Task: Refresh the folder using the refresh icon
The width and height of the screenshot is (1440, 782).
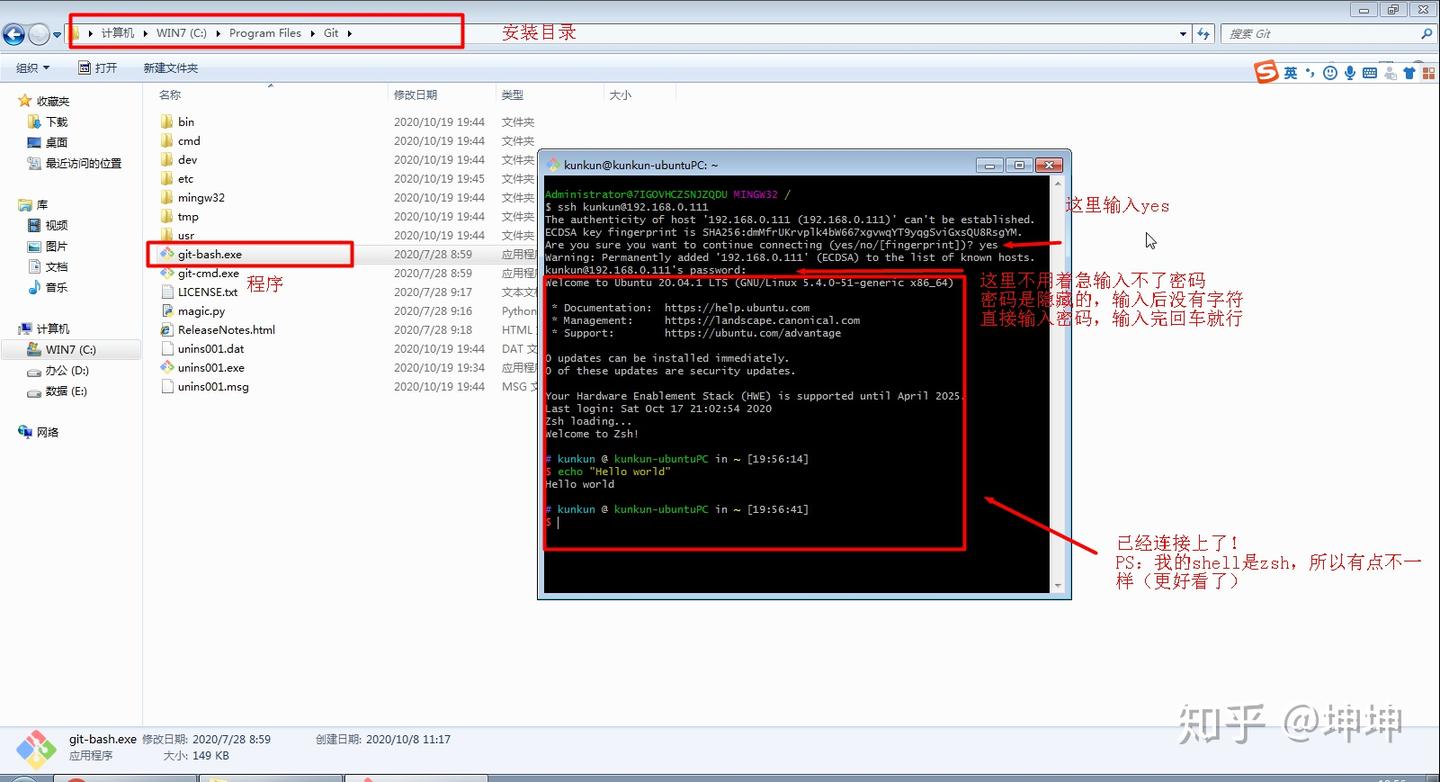Action: click(1204, 32)
